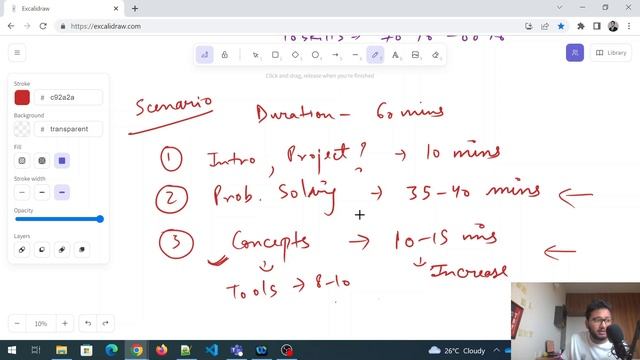Open Microsoft Teams from the taskbar
The image size is (640, 360).
pos(237,350)
